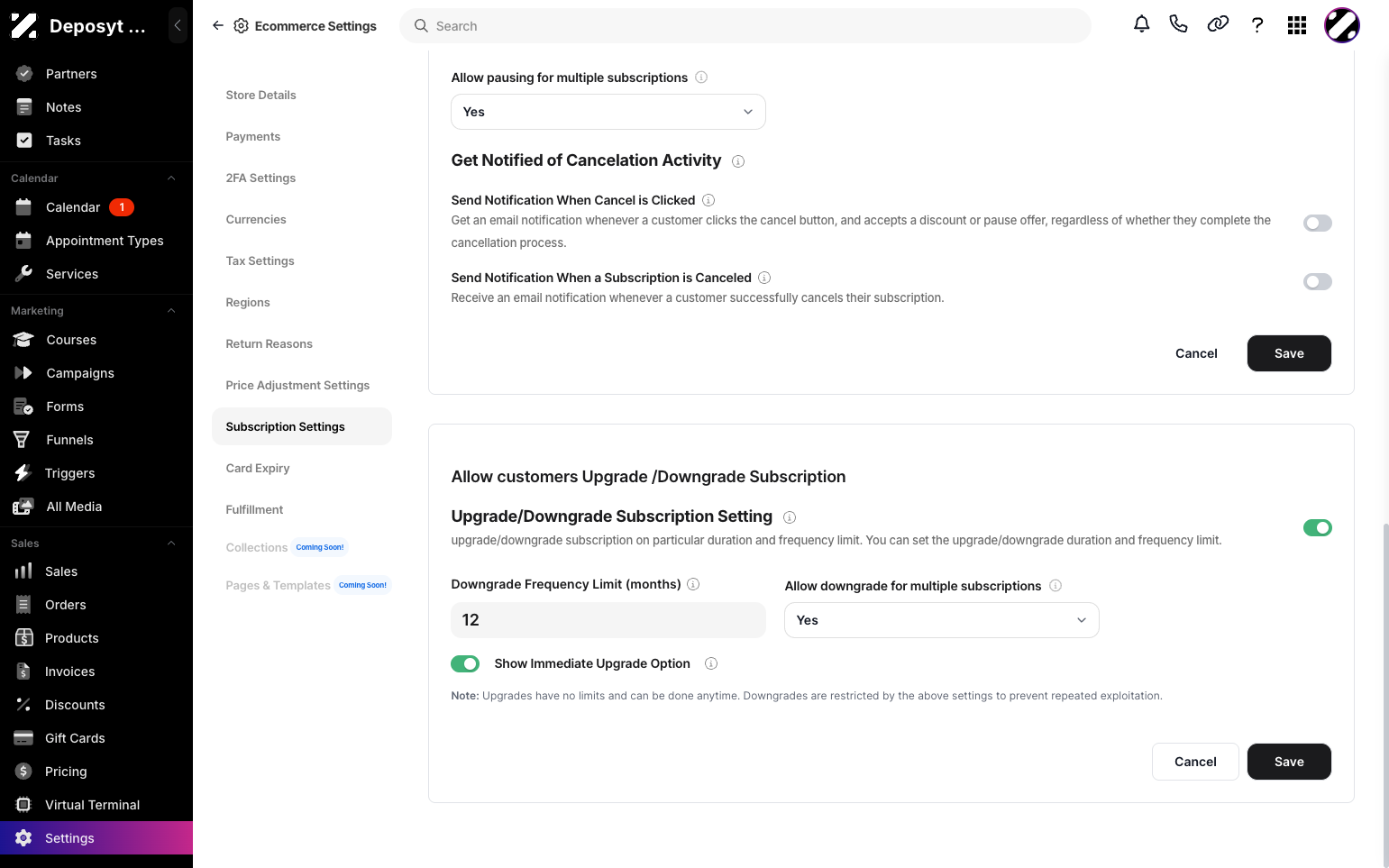1389x868 pixels.
Task: Open the notifications bell
Action: (1141, 24)
